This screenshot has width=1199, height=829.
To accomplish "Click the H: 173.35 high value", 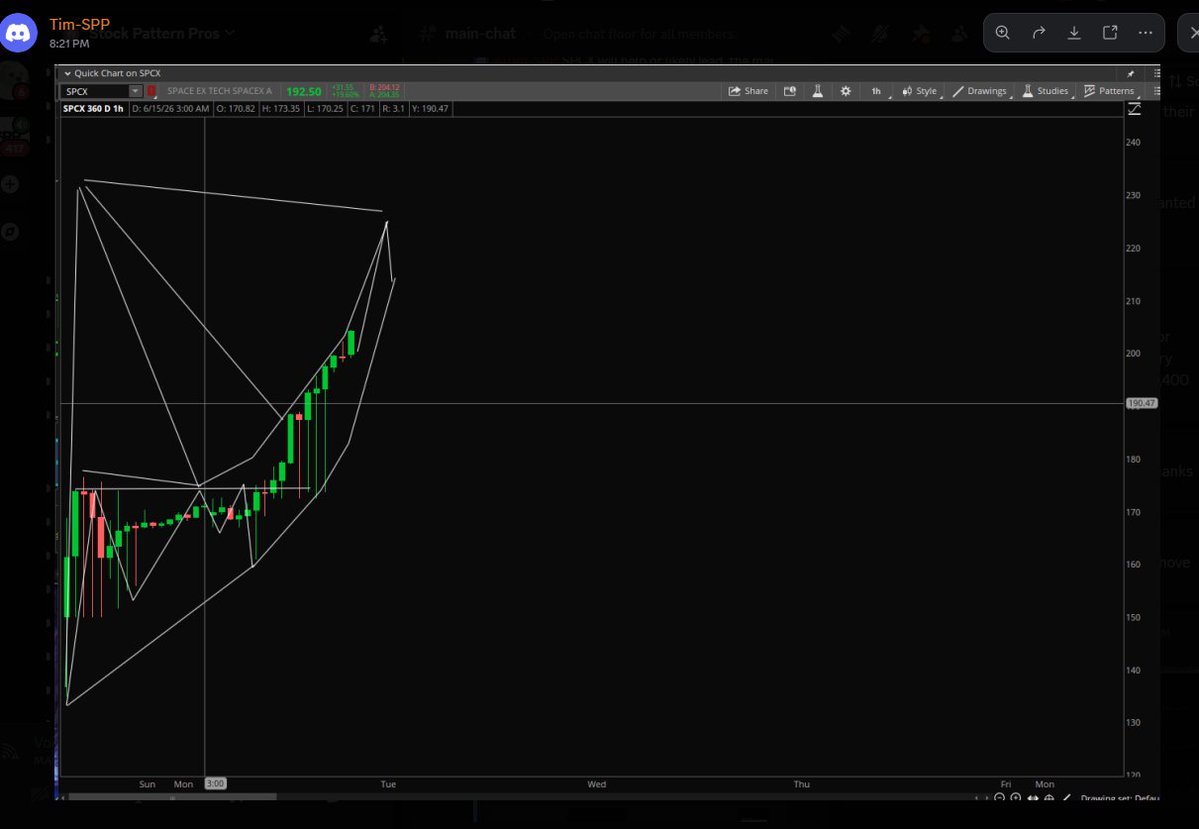I will coord(281,109).
